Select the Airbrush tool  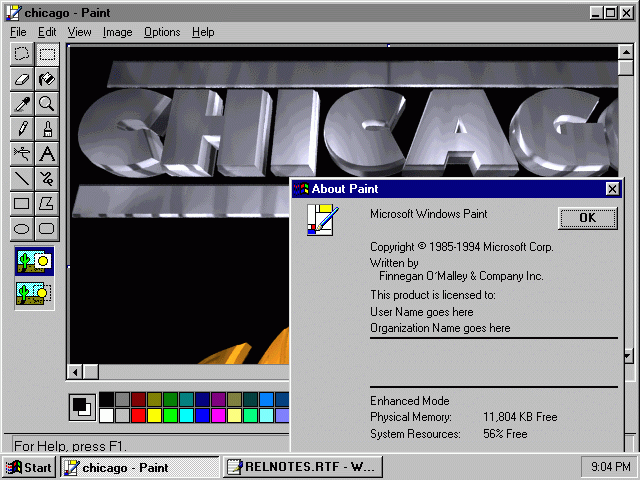[x=22, y=154]
